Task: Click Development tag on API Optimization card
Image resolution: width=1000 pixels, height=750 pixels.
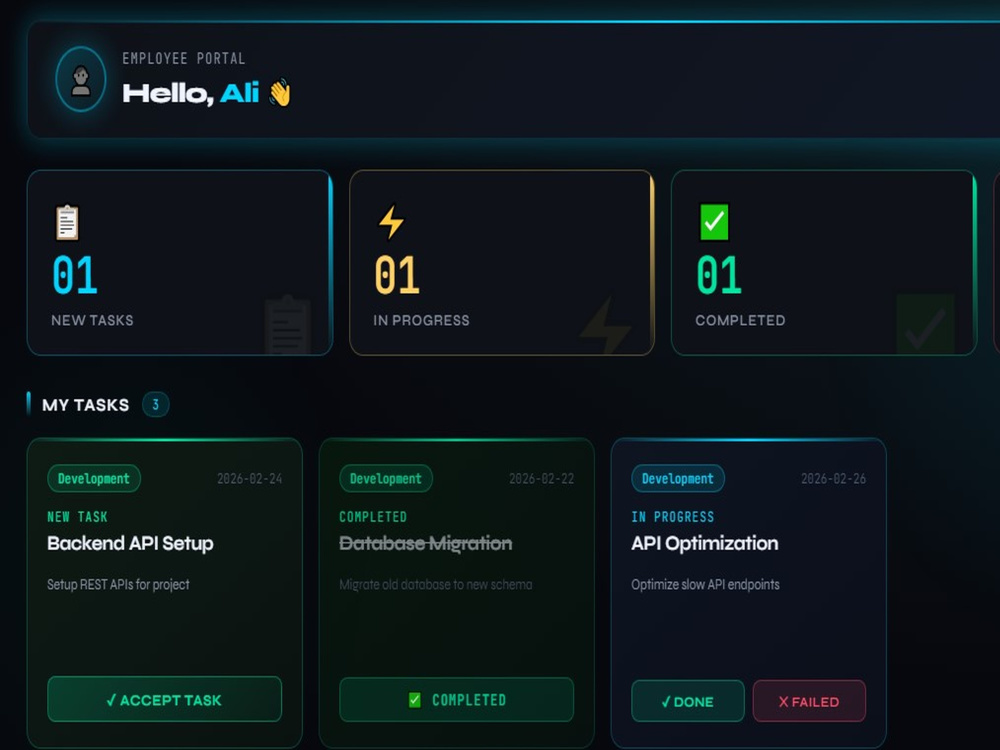Action: [x=678, y=478]
